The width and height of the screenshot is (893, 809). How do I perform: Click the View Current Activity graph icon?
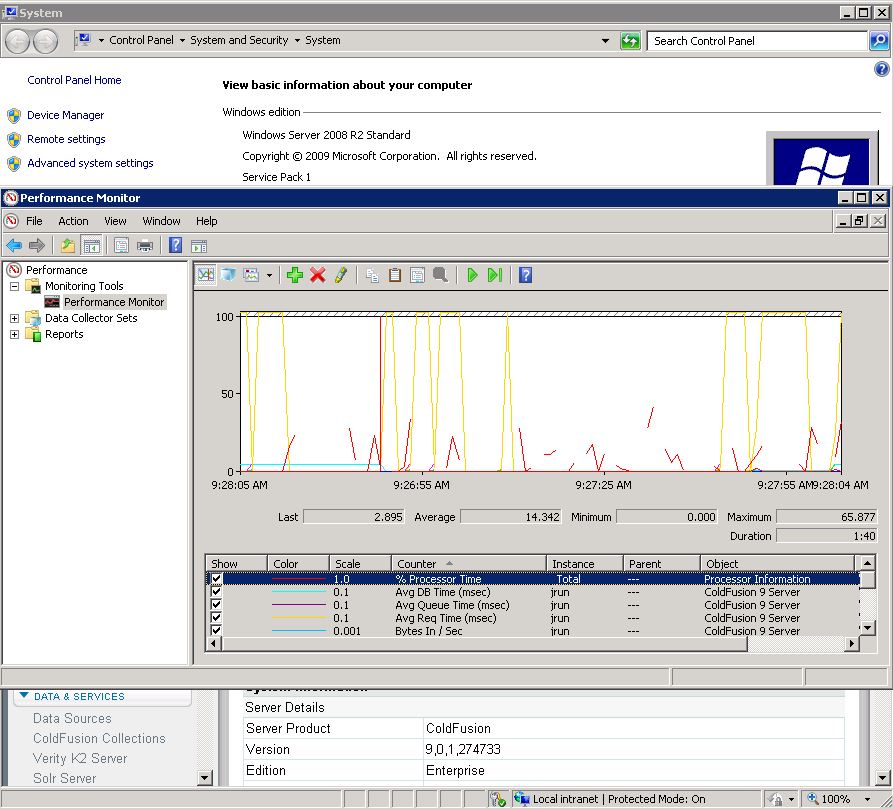(x=205, y=275)
